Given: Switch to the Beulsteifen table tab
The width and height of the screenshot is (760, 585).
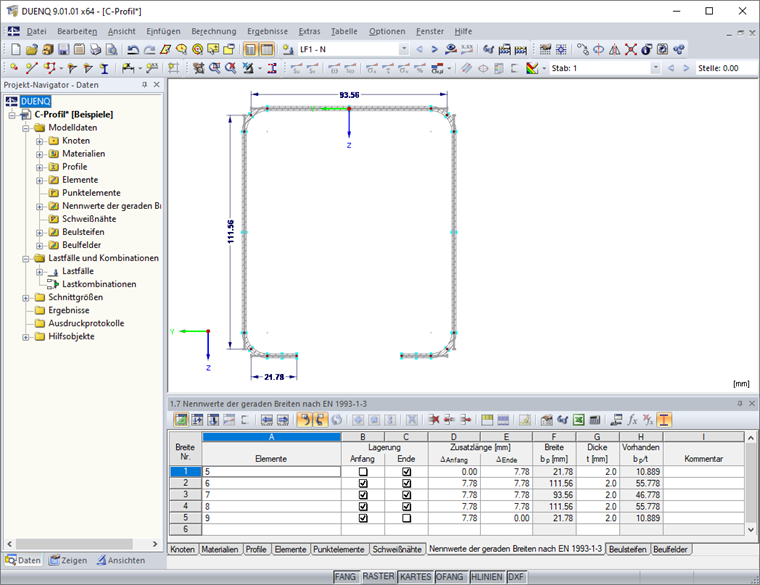Looking at the screenshot, I should [628, 549].
